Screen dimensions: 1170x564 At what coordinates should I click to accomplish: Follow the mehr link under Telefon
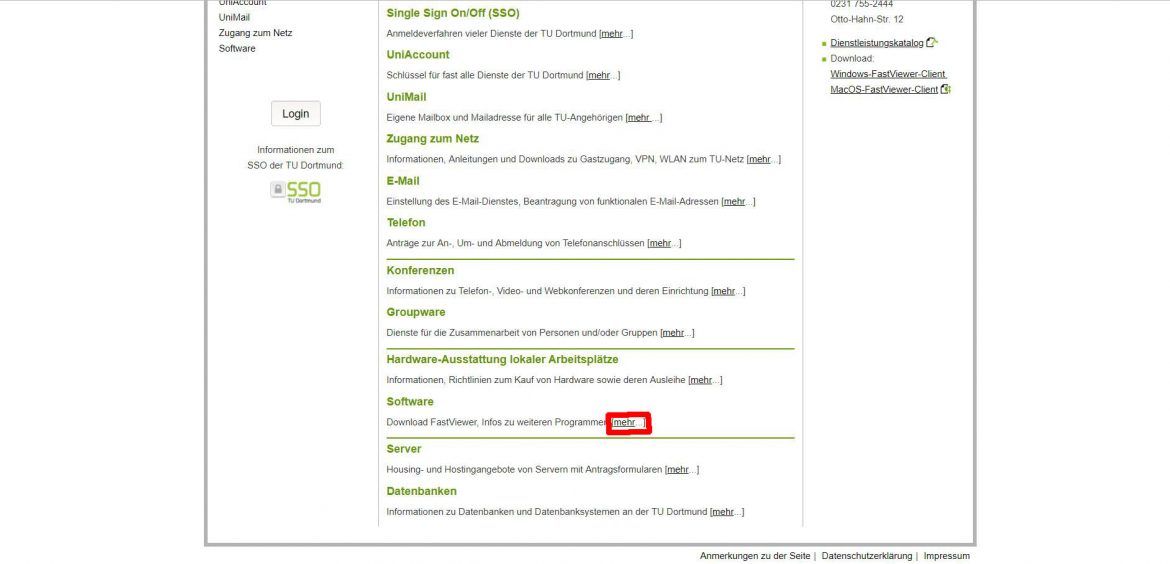(660, 243)
